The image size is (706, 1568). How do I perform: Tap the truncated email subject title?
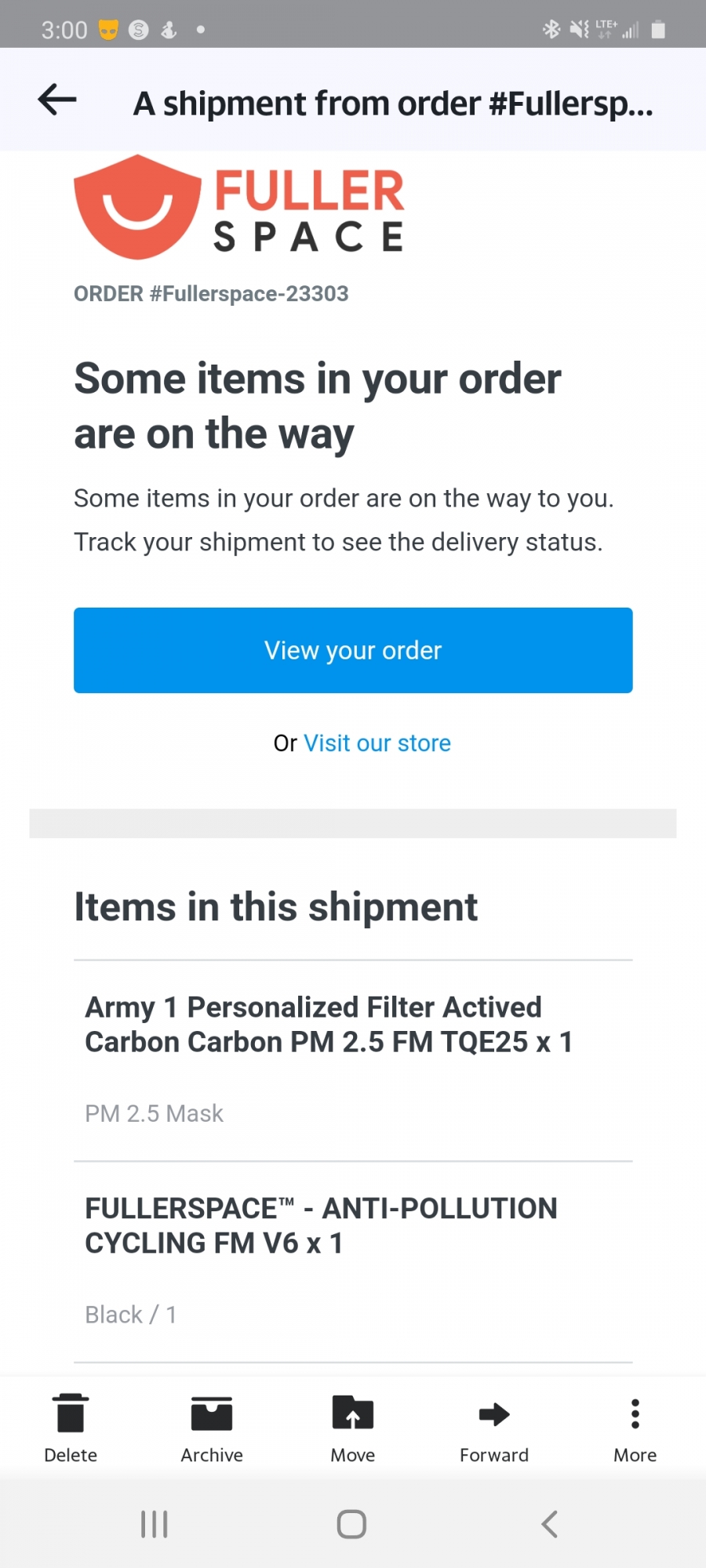pos(393,103)
